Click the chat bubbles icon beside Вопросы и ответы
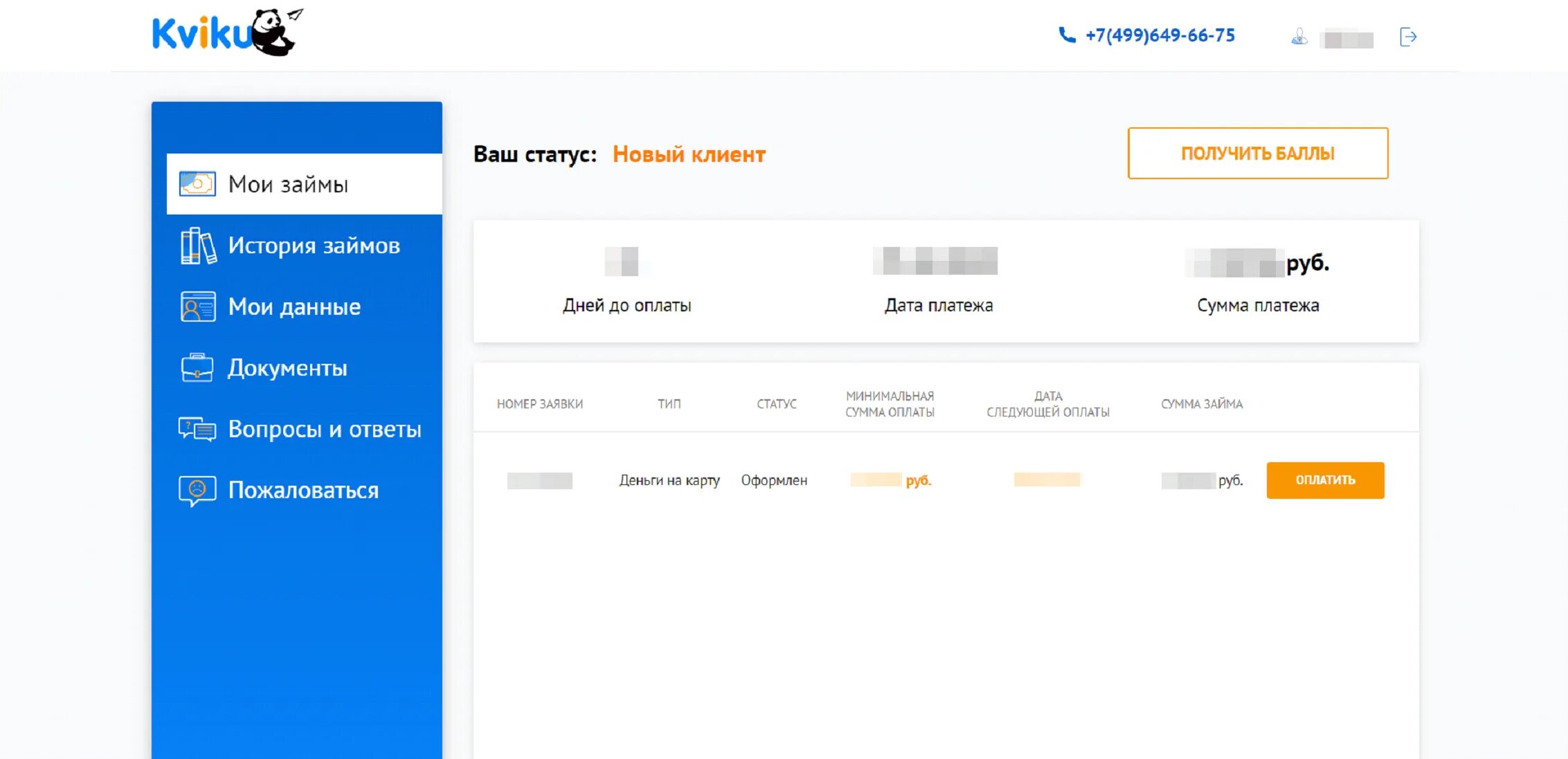The image size is (1568, 759). 197,429
